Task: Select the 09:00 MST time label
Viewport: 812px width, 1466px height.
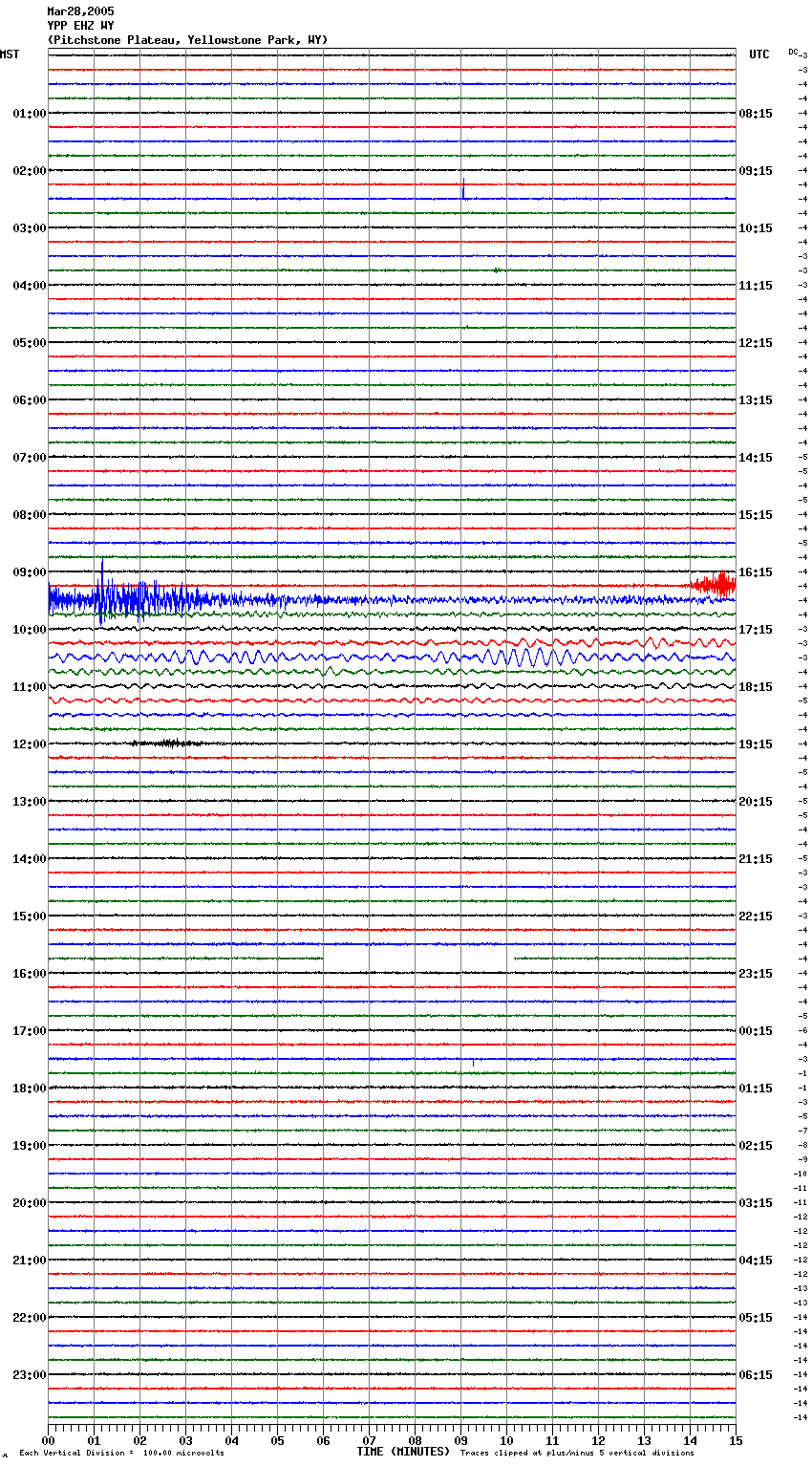Action: 29,572
